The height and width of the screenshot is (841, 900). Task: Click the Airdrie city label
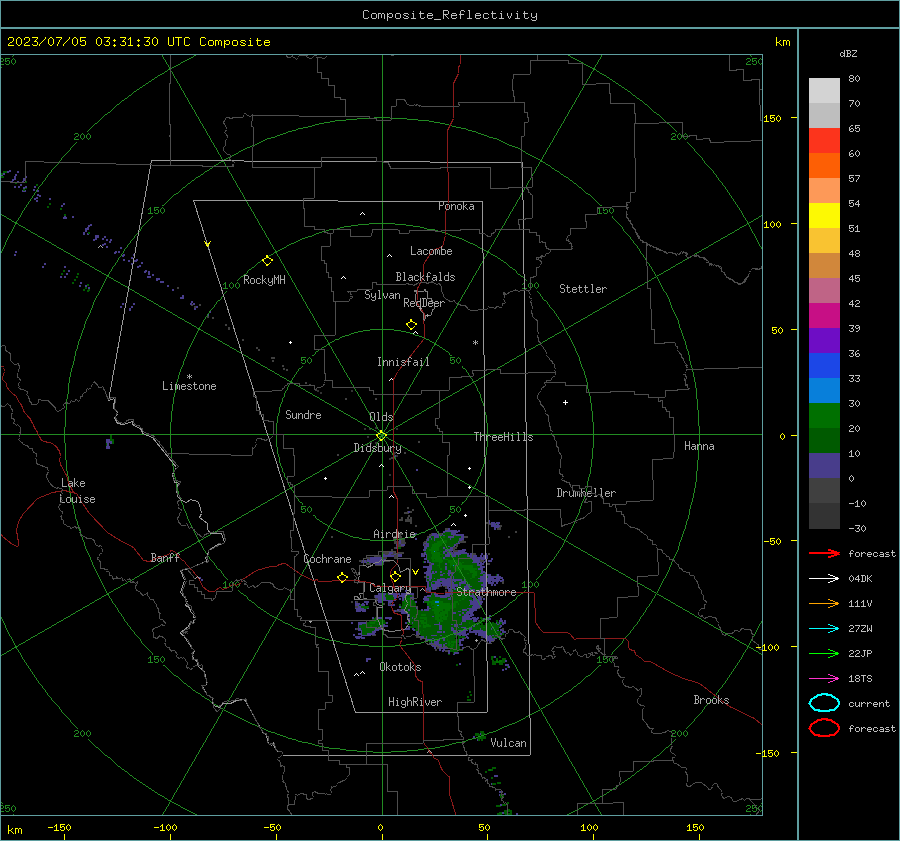394,534
